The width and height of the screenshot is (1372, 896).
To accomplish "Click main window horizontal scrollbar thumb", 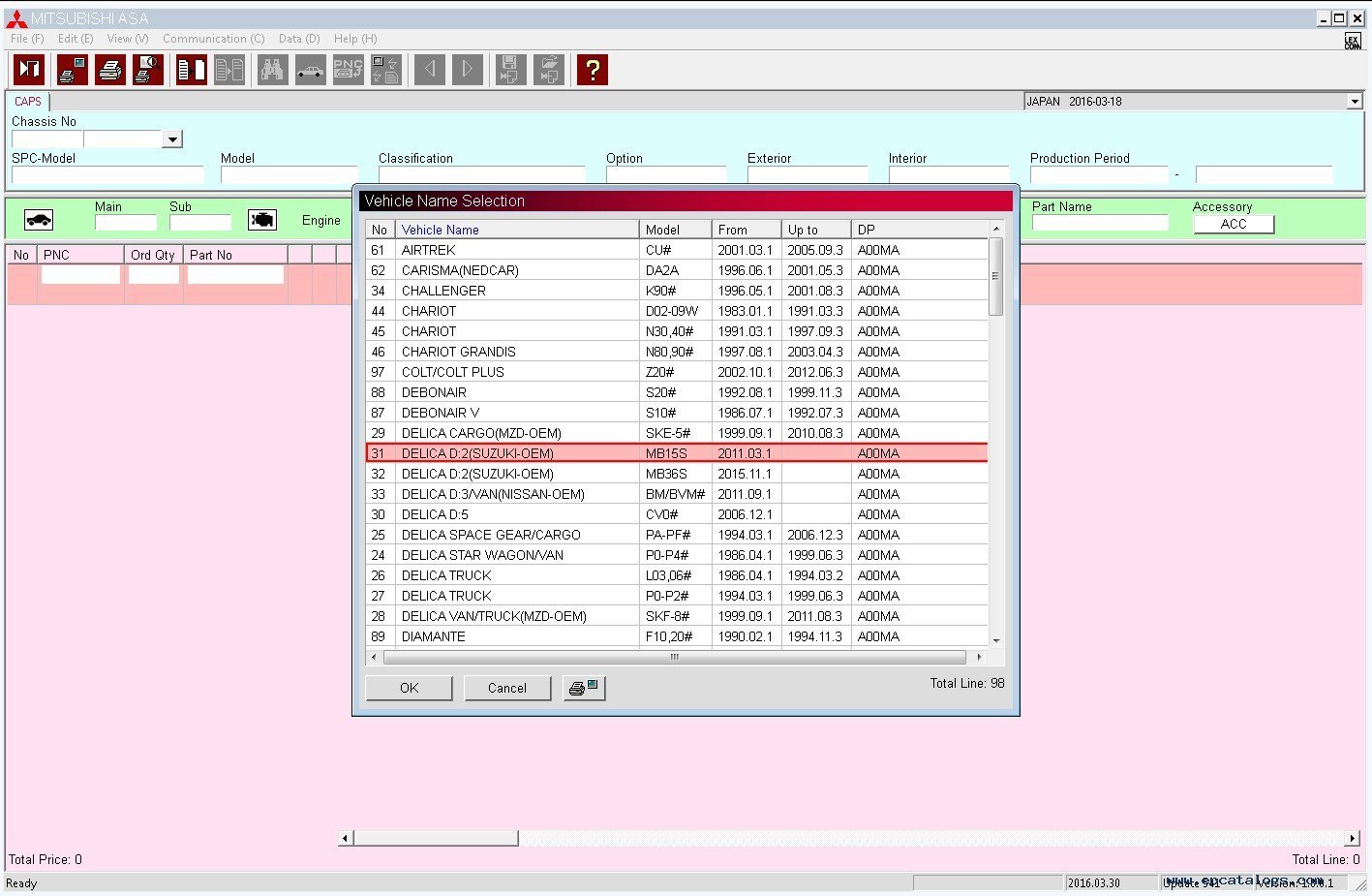I will [x=436, y=838].
